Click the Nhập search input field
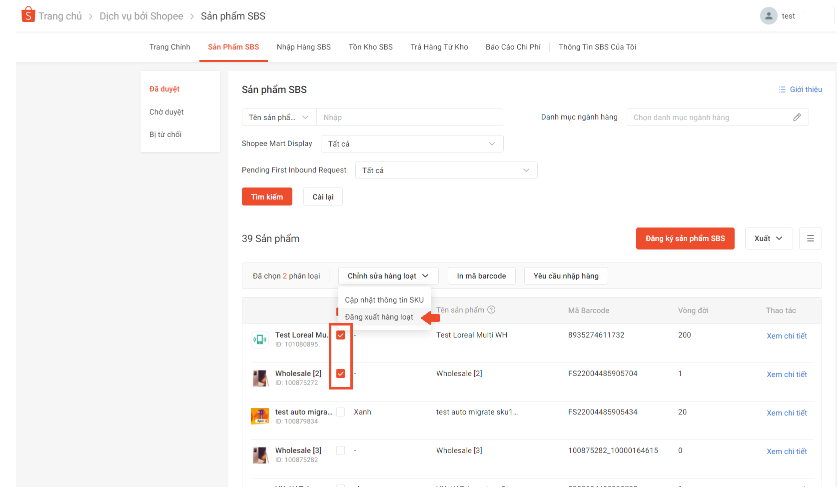 point(410,117)
